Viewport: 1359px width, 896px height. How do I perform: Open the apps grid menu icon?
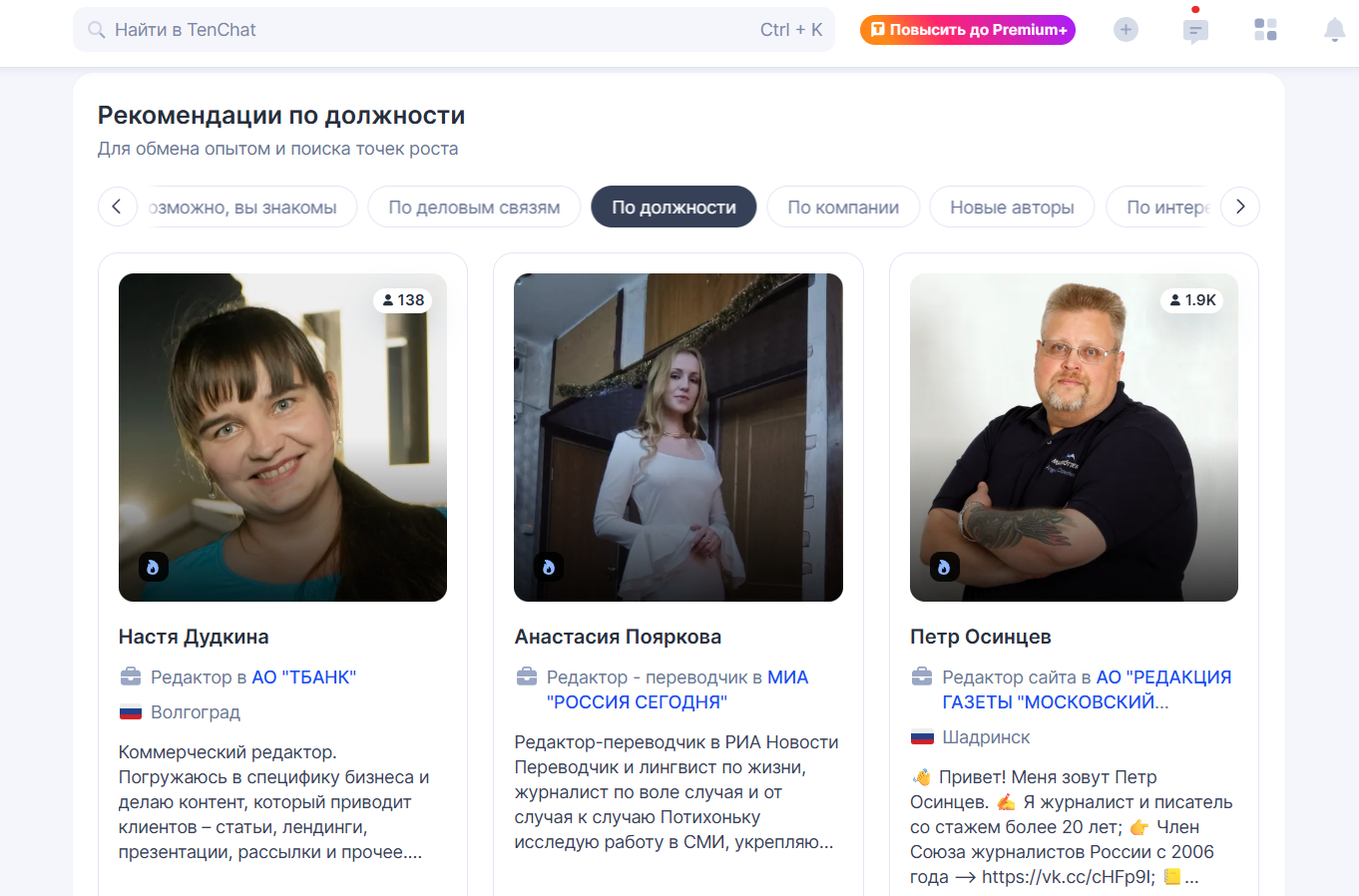(x=1265, y=30)
